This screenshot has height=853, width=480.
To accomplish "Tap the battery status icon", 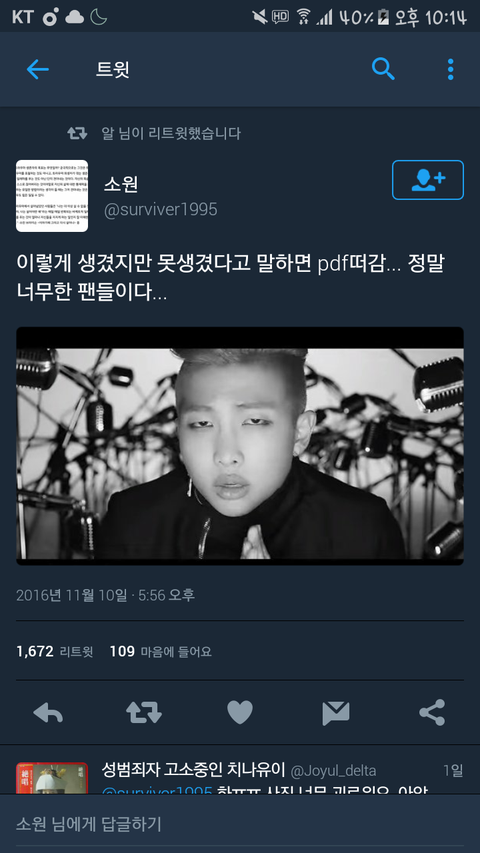I will tap(384, 17).
